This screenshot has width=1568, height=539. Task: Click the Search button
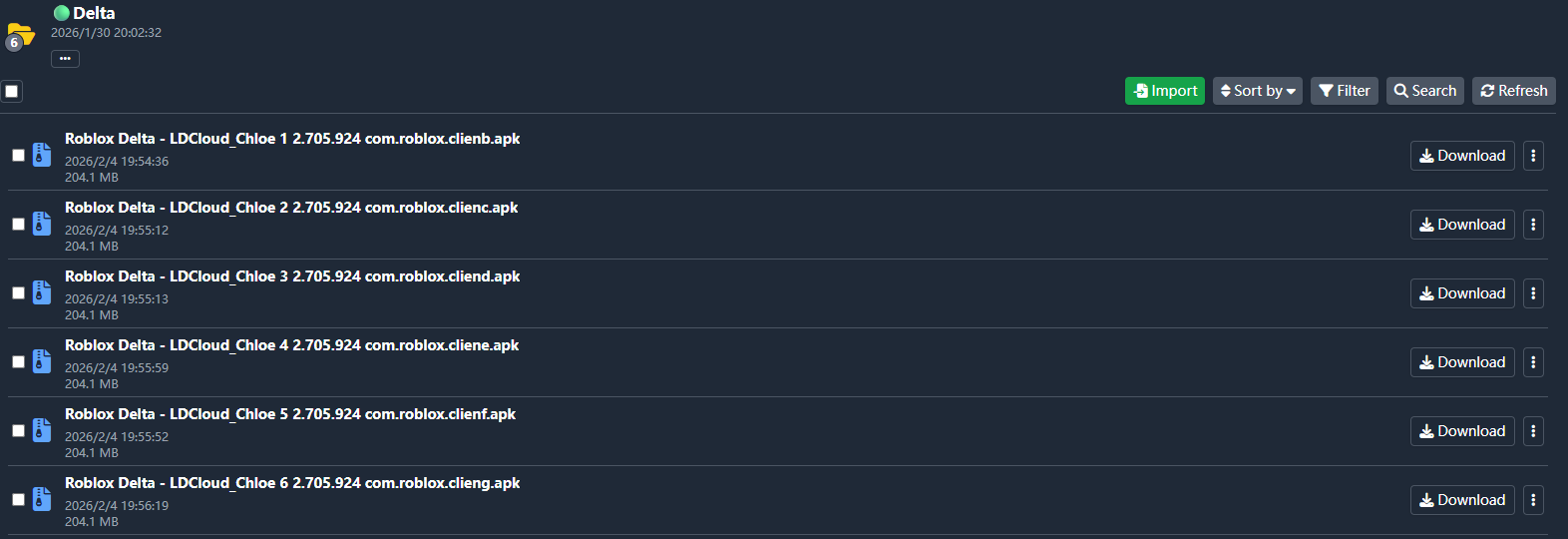pos(1424,91)
